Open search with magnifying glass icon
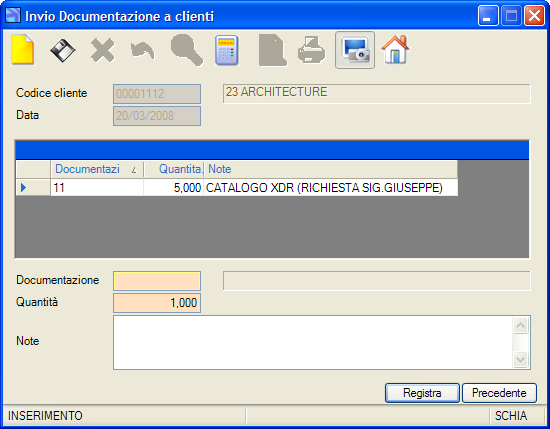Image resolution: width=550 pixels, height=429 pixels. tap(187, 50)
